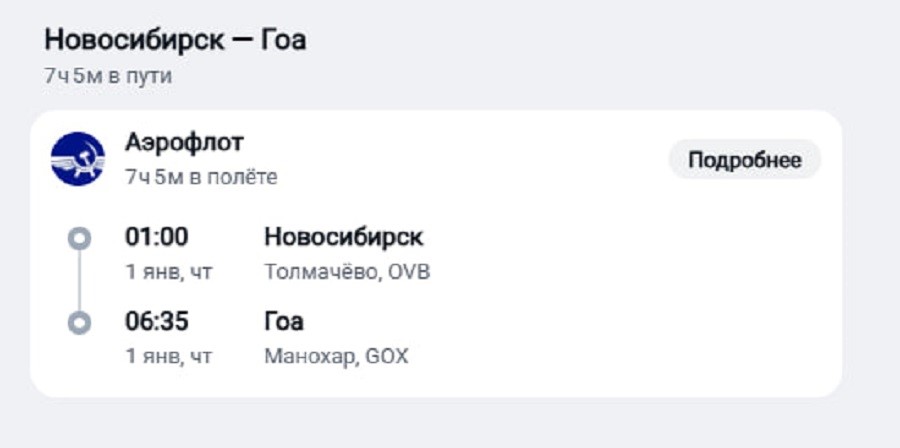Viewport: 900px width, 448px height.
Task: Click the "7ч 5м в полёте" flight duration
Action: pos(201,177)
